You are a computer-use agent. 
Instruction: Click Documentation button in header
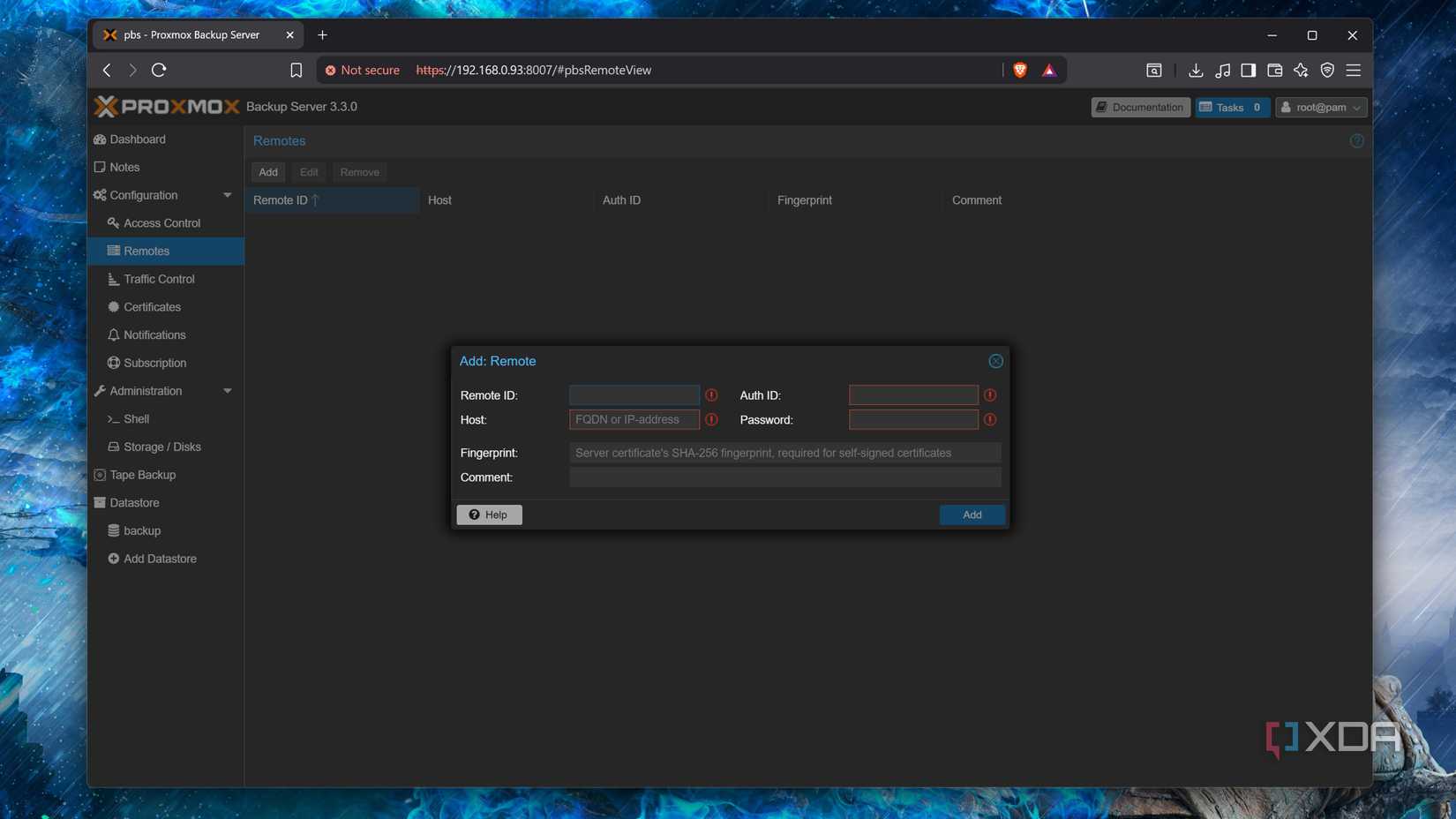[1140, 107]
